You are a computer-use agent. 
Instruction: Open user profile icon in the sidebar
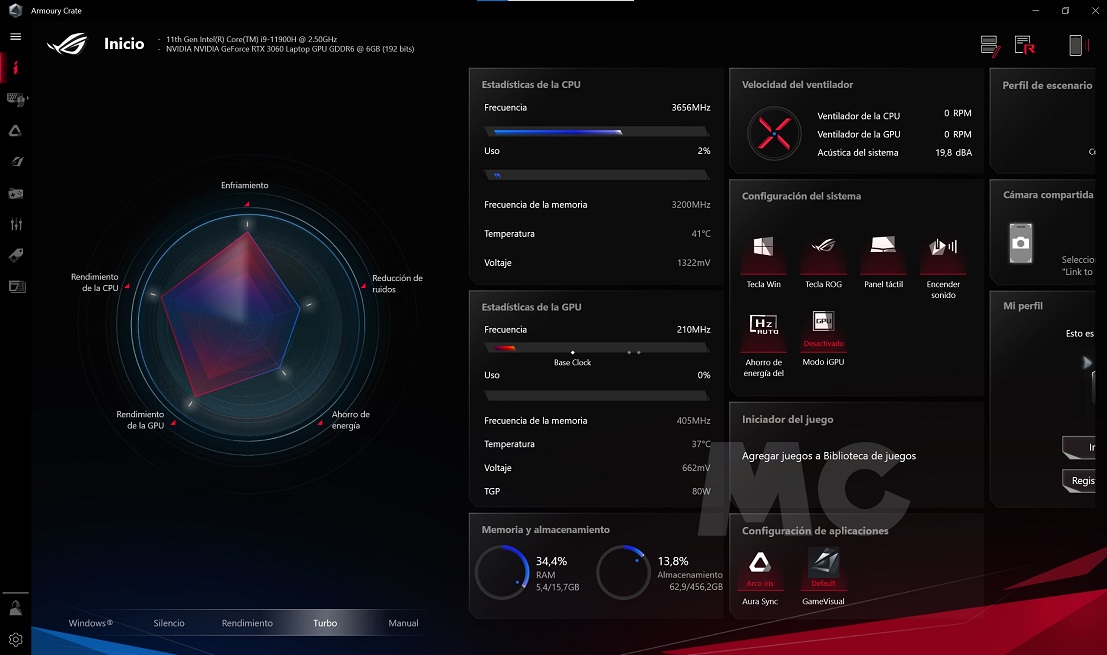pyautogui.click(x=16, y=607)
